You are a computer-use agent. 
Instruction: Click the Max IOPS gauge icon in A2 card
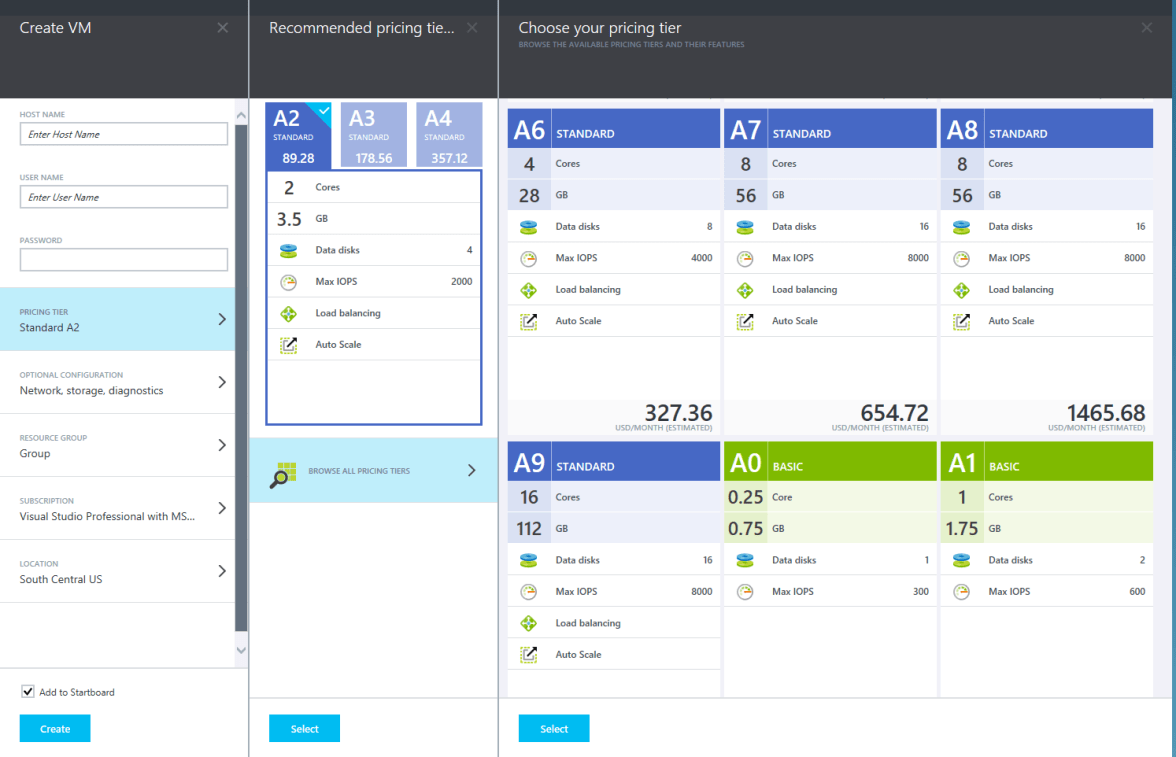(x=289, y=282)
